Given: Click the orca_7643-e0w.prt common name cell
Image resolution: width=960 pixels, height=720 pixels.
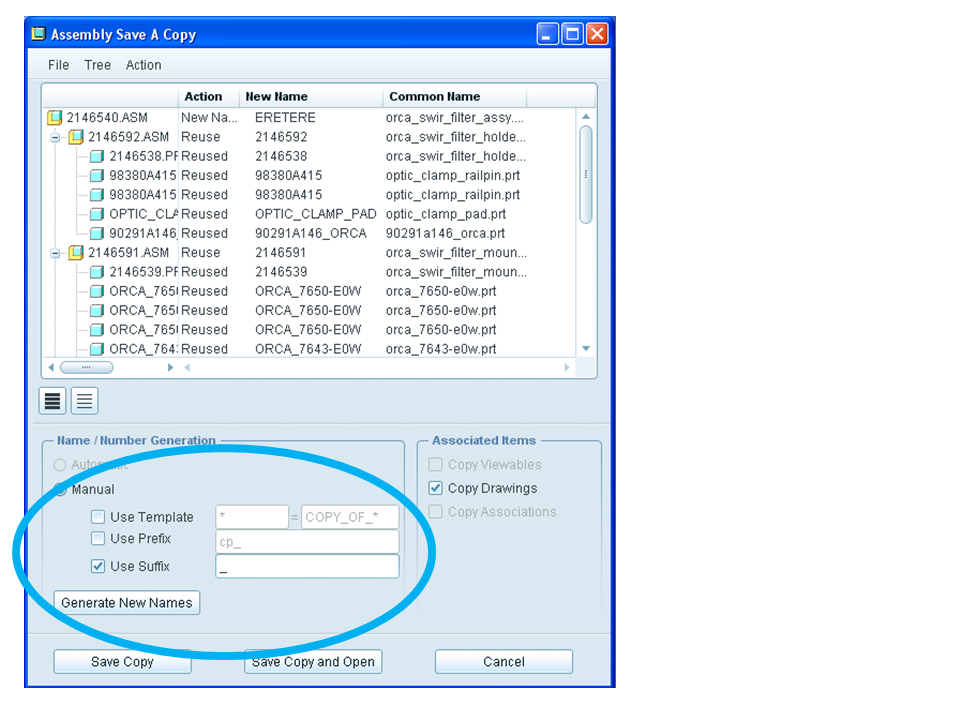Looking at the screenshot, I should point(441,349).
